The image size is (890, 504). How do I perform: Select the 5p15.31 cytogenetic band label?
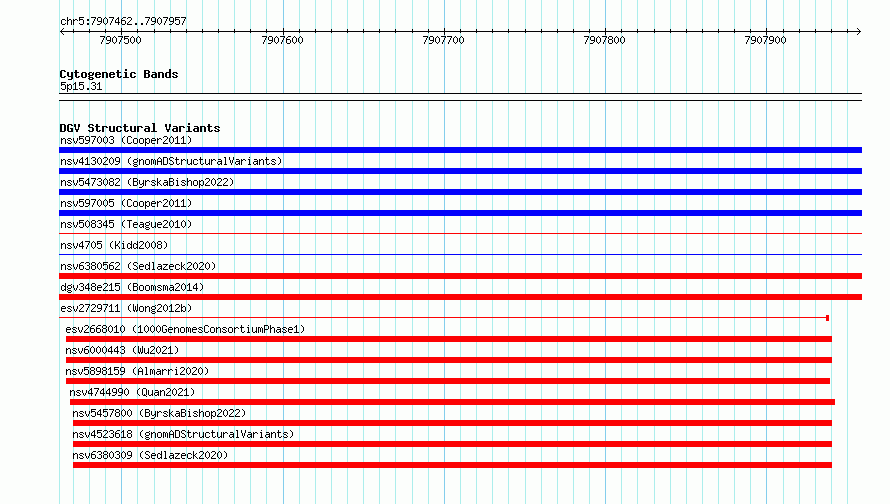tap(81, 86)
